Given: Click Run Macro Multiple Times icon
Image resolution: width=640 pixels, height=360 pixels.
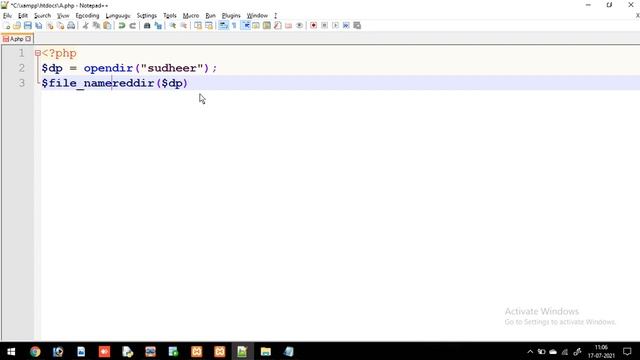Looking at the screenshot, I should 346,26.
